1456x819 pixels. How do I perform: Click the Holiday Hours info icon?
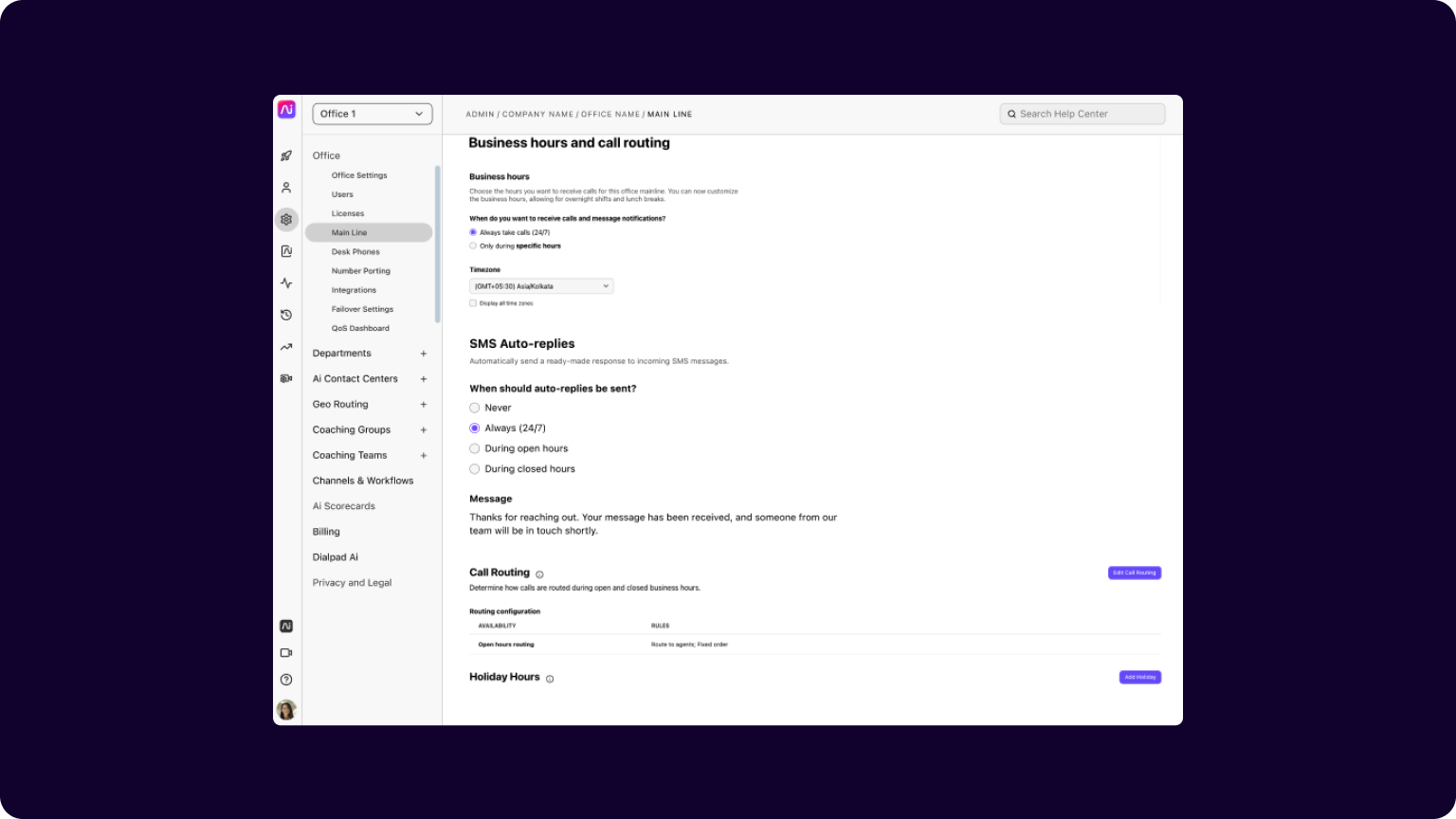point(550,679)
